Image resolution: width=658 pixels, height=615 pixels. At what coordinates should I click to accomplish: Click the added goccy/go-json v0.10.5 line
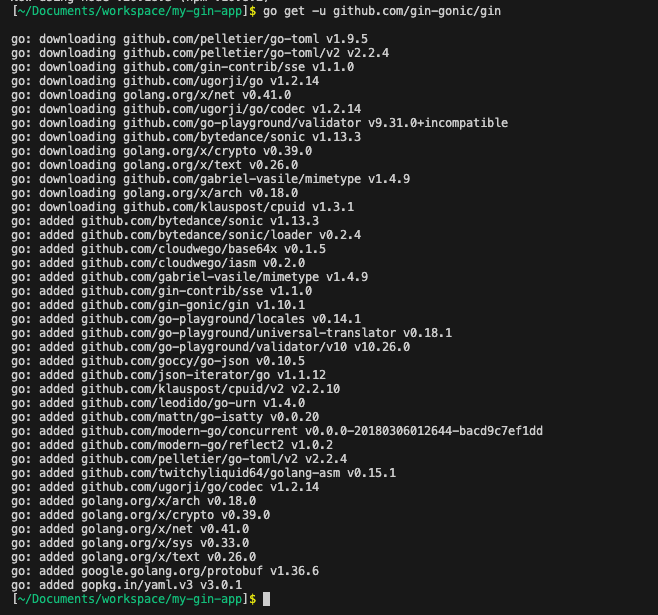click(158, 361)
